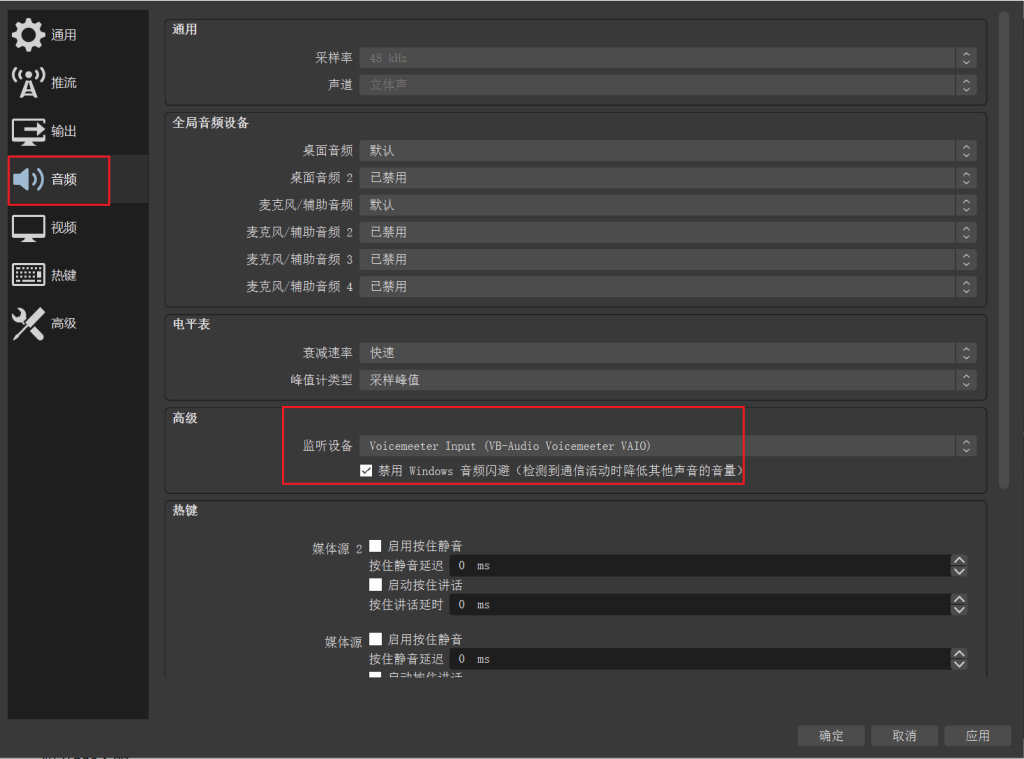Switch to the 通用 settings label

64,35
